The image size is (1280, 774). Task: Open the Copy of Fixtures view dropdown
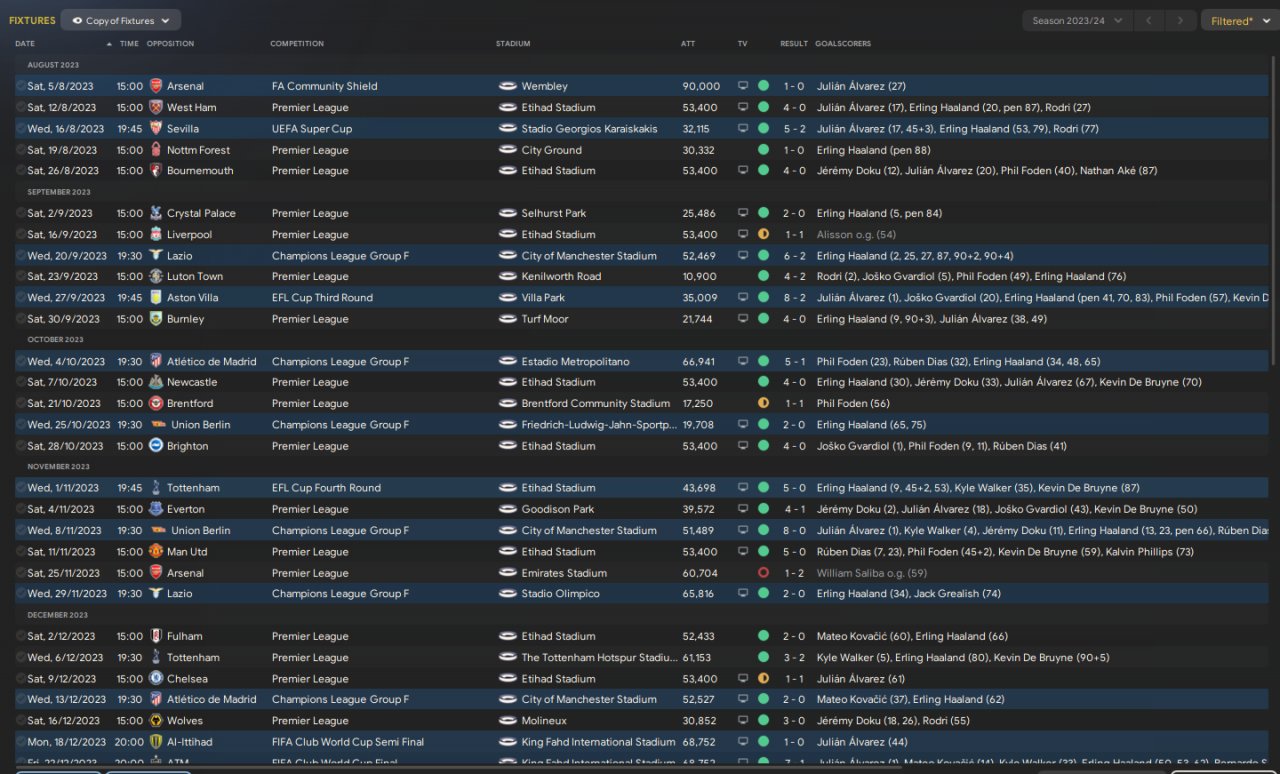point(121,20)
